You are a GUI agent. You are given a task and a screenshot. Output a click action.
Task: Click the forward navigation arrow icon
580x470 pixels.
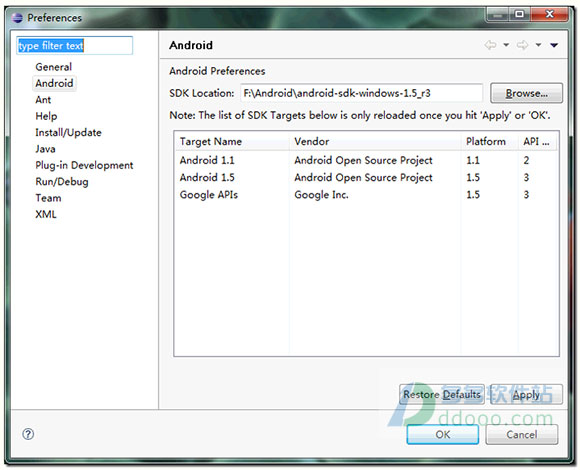522,45
